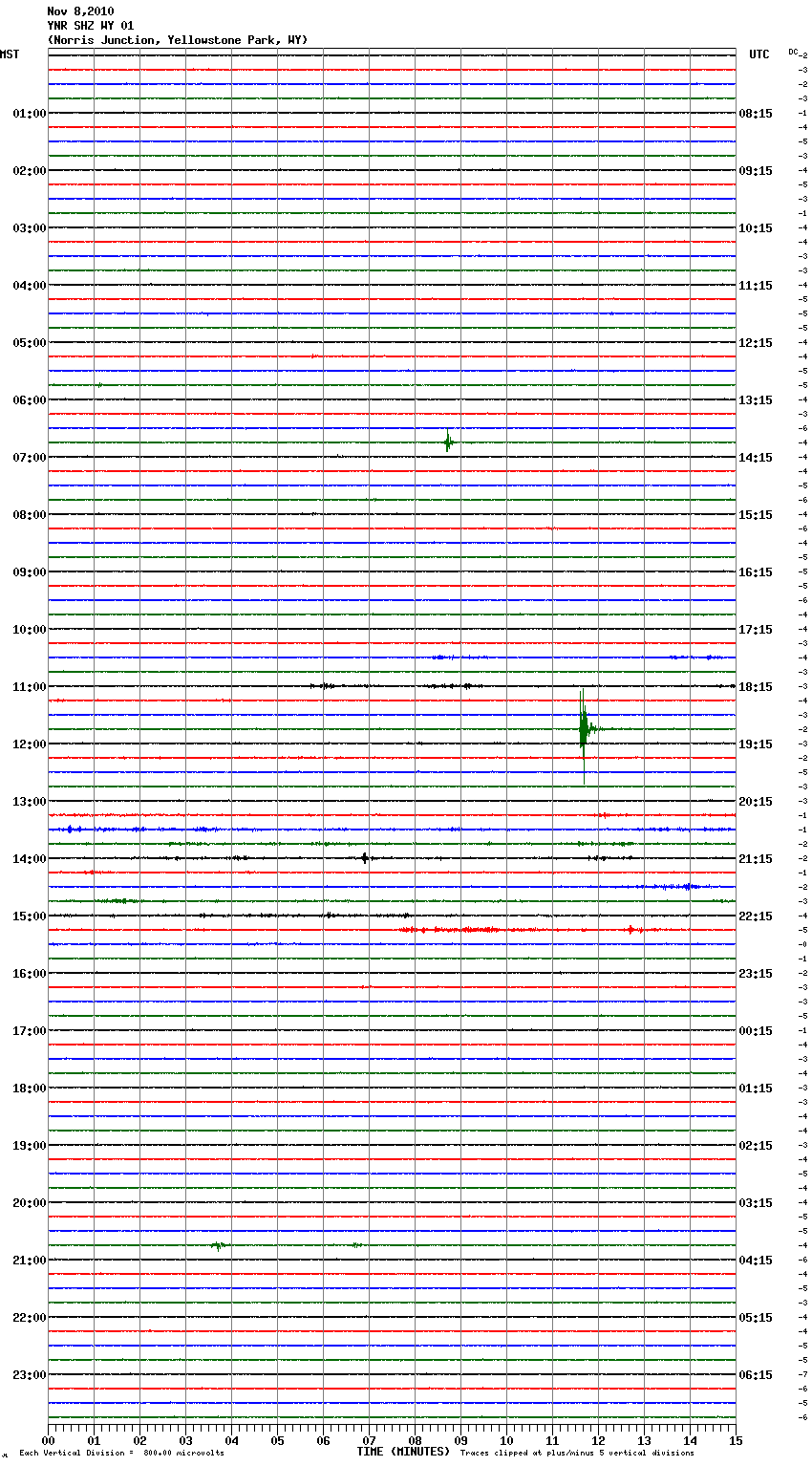Select the 05:00 MST hour label

(x=30, y=343)
